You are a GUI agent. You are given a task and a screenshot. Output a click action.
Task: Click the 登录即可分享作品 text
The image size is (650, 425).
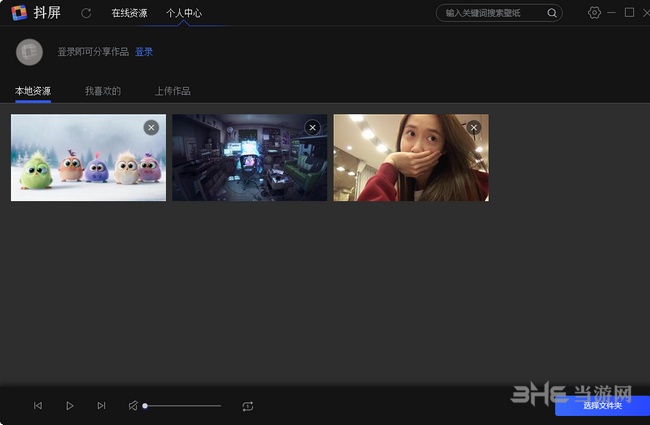point(93,52)
